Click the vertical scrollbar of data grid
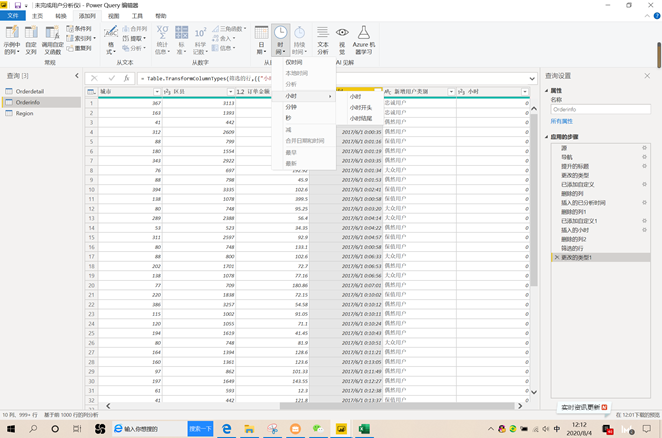662x438 pixels. coord(534,200)
